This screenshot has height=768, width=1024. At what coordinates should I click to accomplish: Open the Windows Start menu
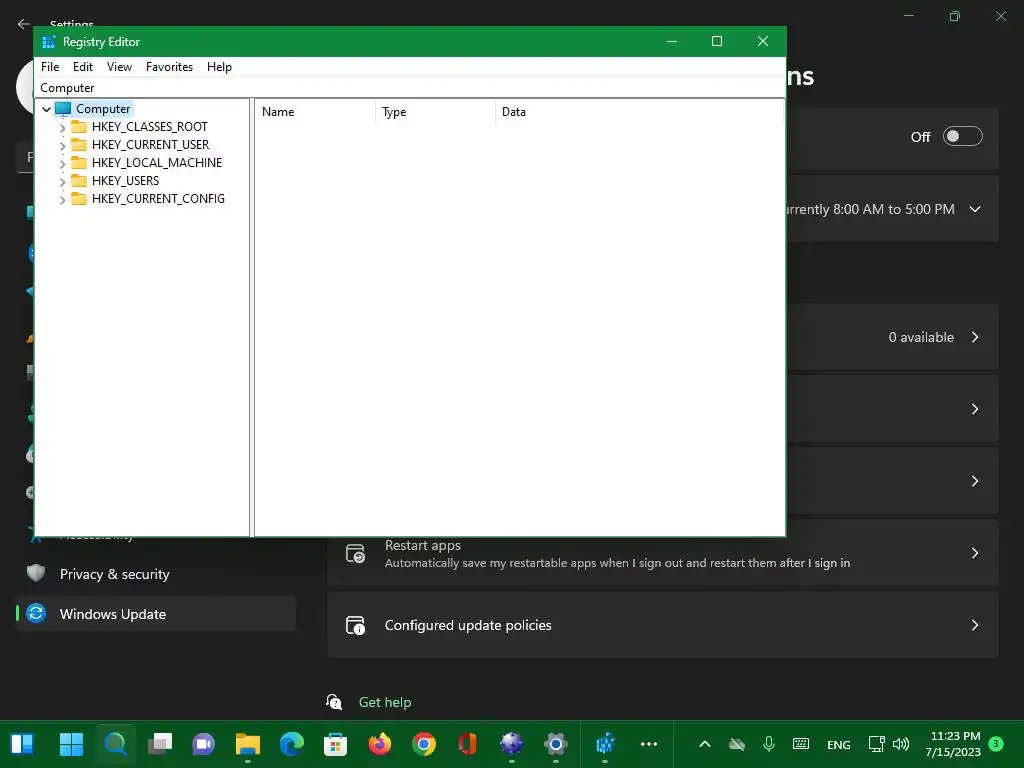click(x=71, y=744)
